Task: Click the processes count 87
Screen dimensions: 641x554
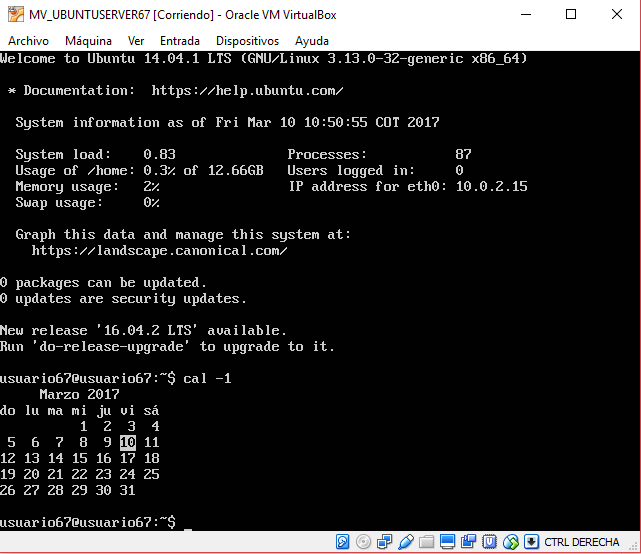Action: (x=463, y=154)
